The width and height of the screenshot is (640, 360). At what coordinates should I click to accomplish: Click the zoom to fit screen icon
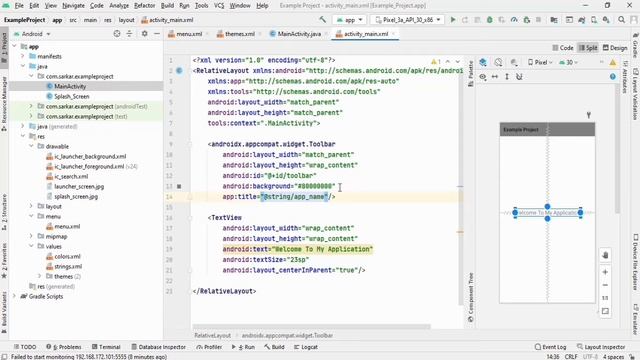[605, 311]
